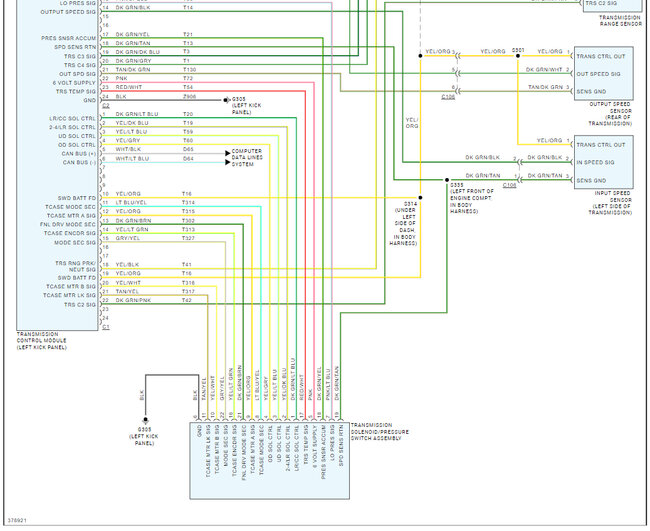The height and width of the screenshot is (531, 650).
Task: Click the 'DK GRN/BRN' wire label at control module pin 13
Action: 133,221
